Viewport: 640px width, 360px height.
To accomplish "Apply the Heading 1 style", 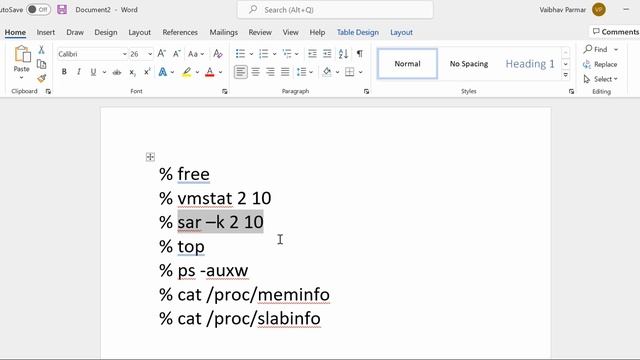I will 530,64.
